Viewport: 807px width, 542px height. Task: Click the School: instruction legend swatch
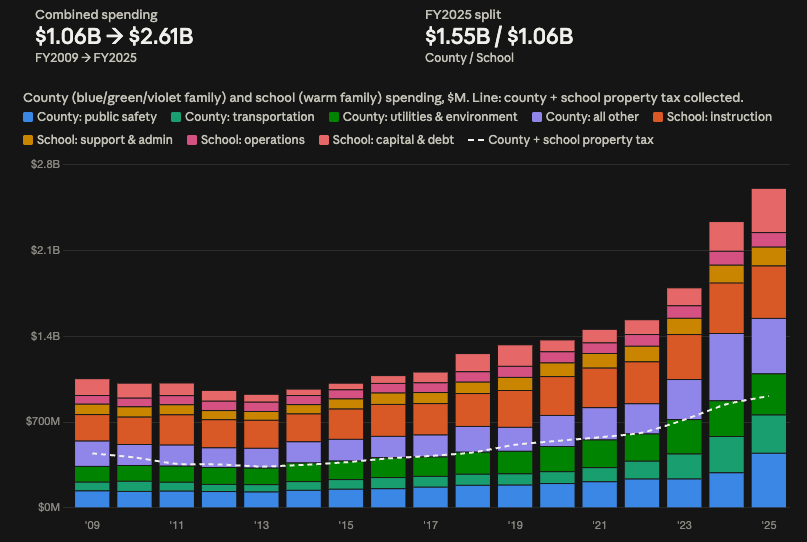pos(658,117)
